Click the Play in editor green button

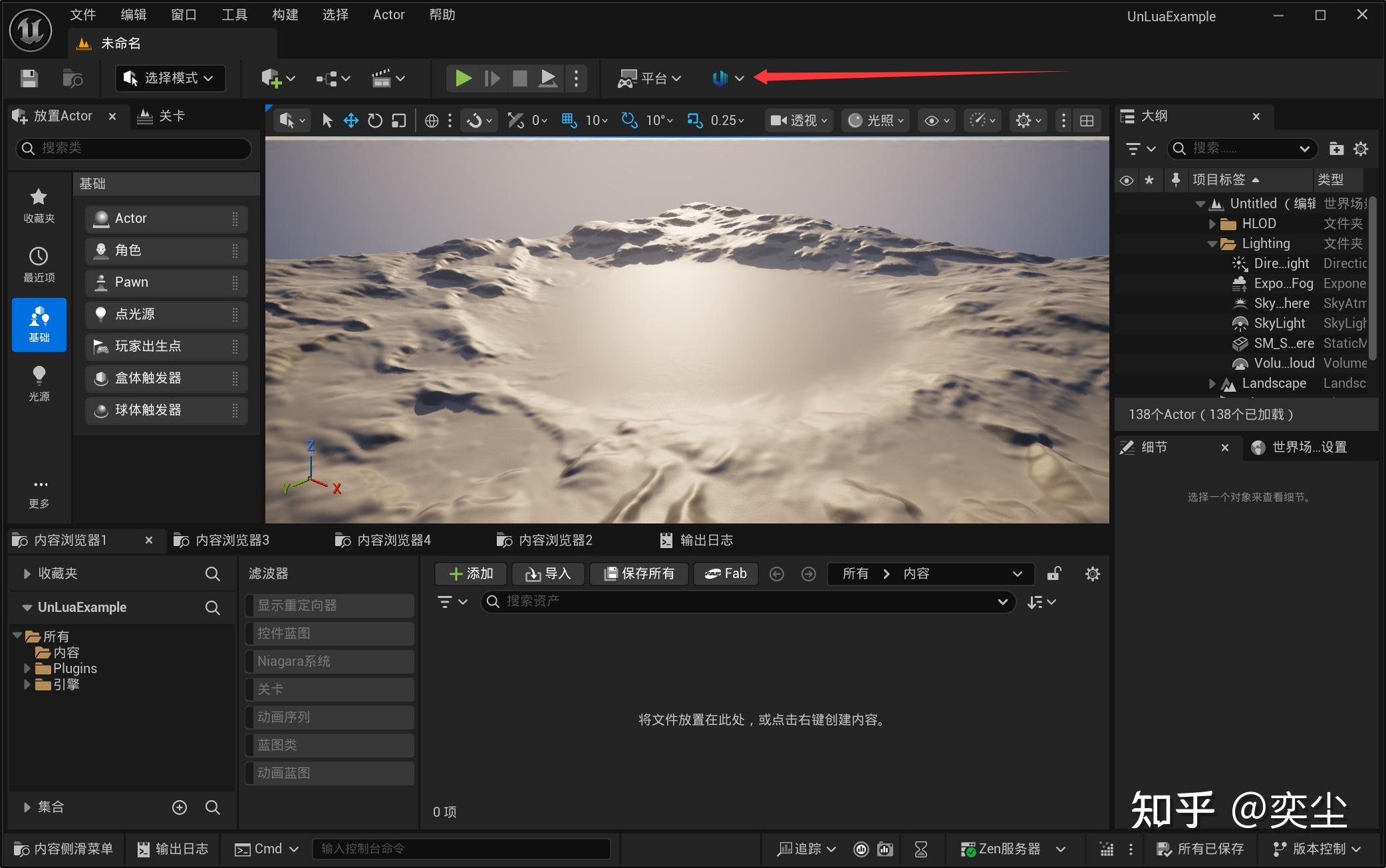(464, 78)
